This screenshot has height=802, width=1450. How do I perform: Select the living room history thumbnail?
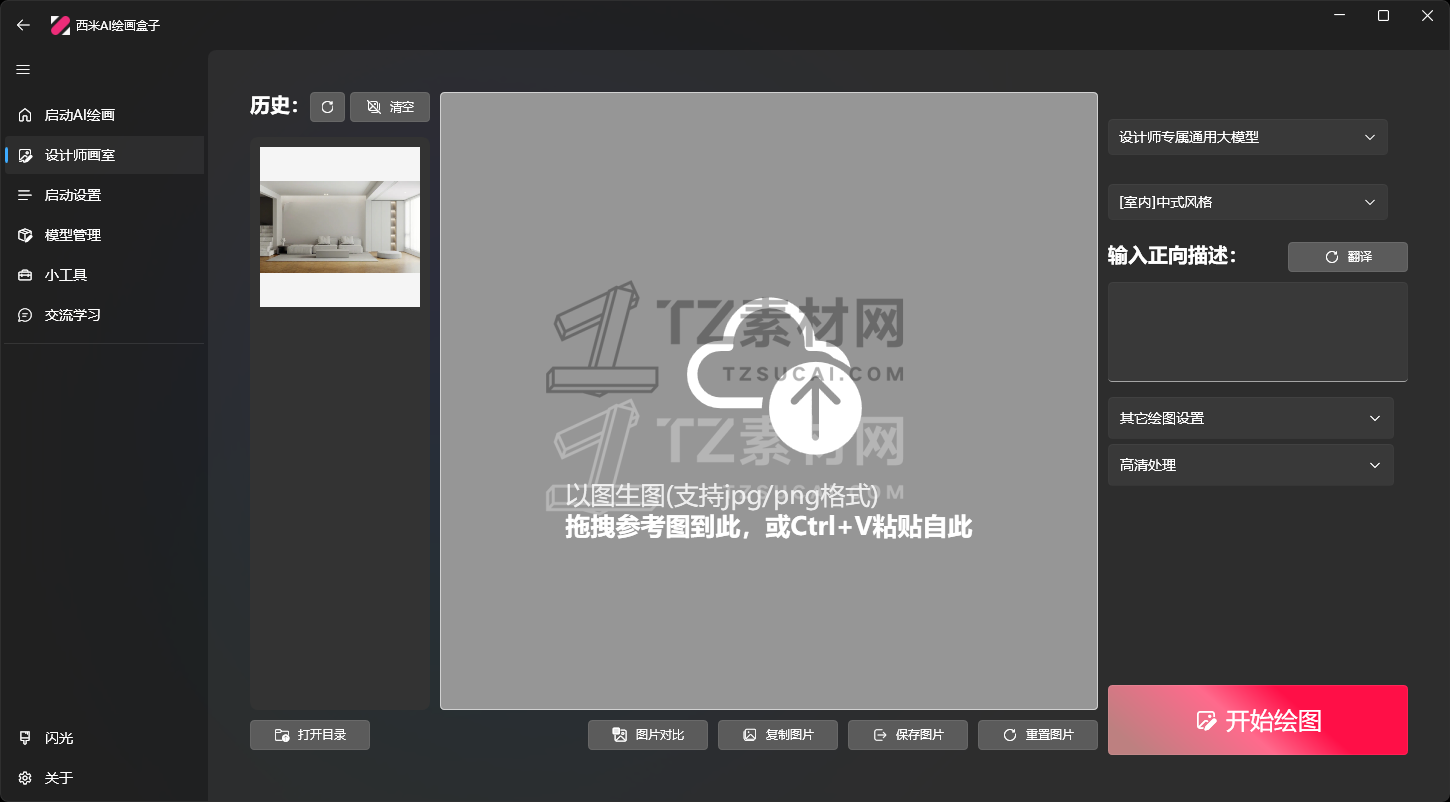(340, 227)
